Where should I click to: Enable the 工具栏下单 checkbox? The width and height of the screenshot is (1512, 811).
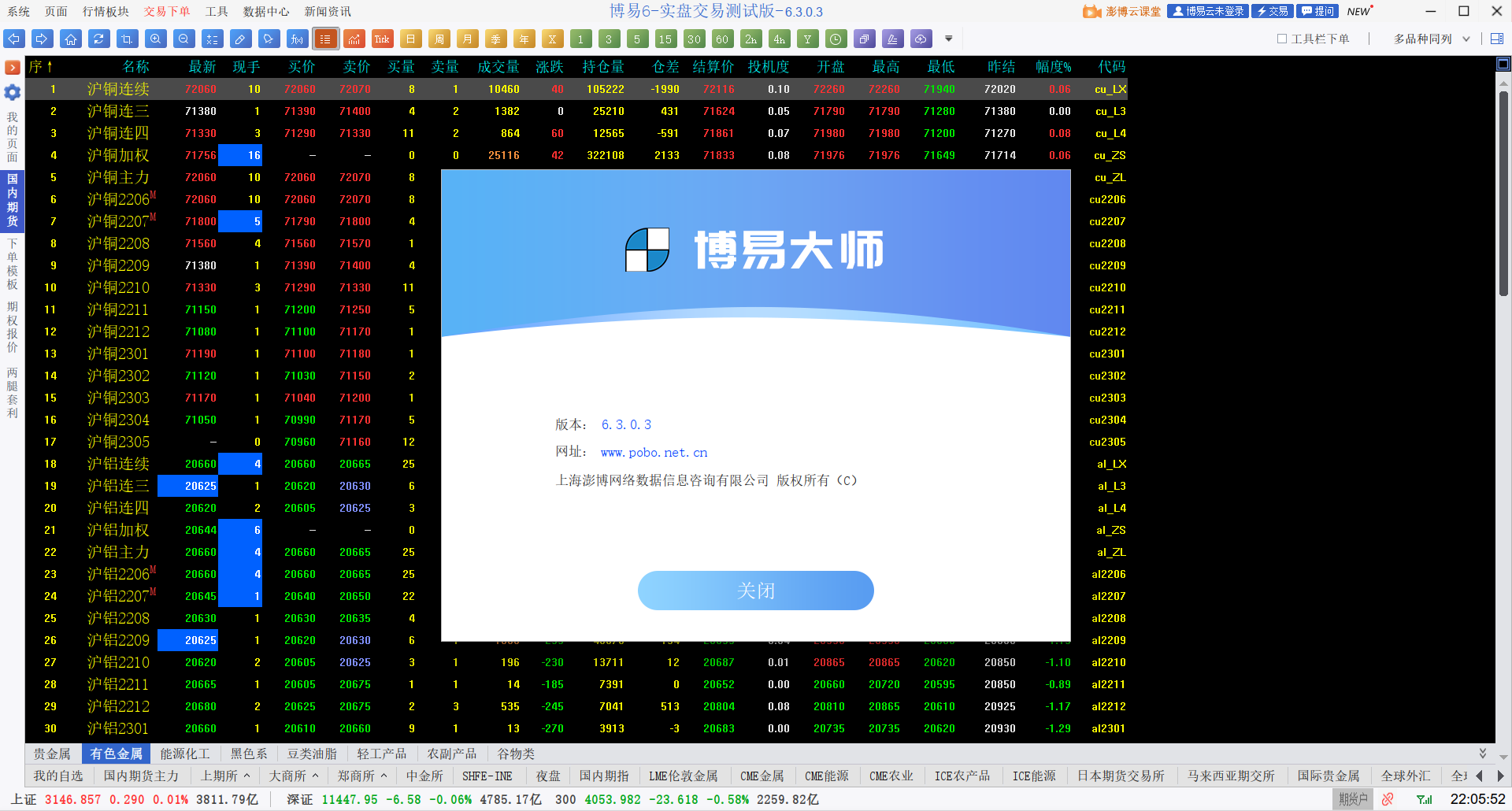(x=1282, y=38)
